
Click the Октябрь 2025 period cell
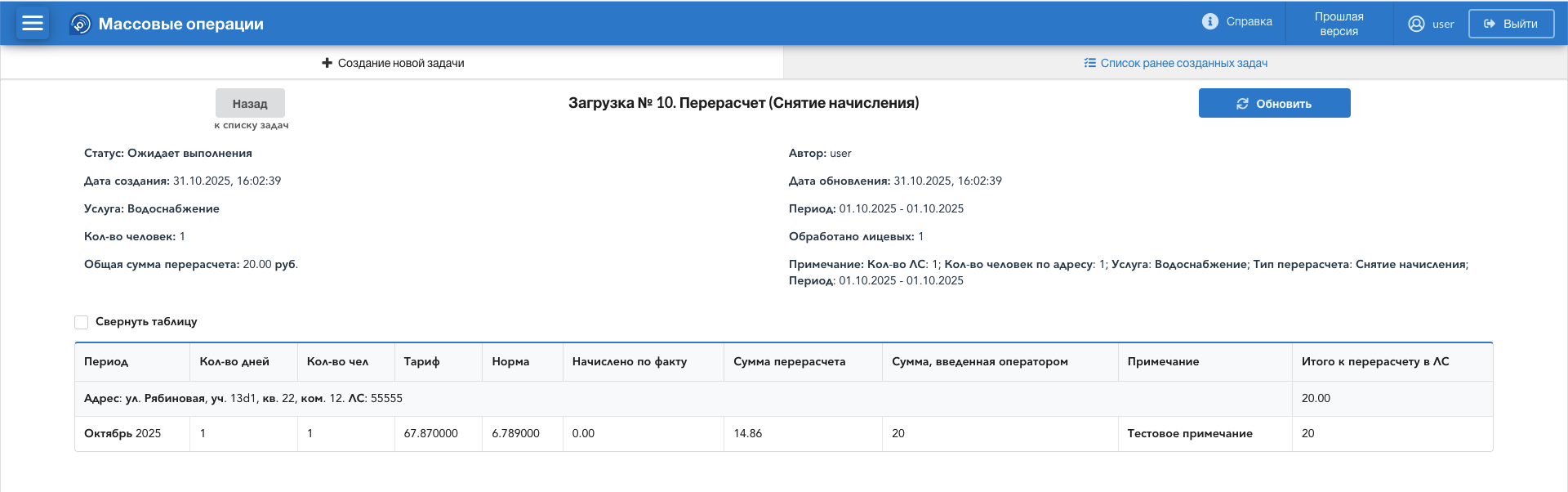pyautogui.click(x=122, y=433)
